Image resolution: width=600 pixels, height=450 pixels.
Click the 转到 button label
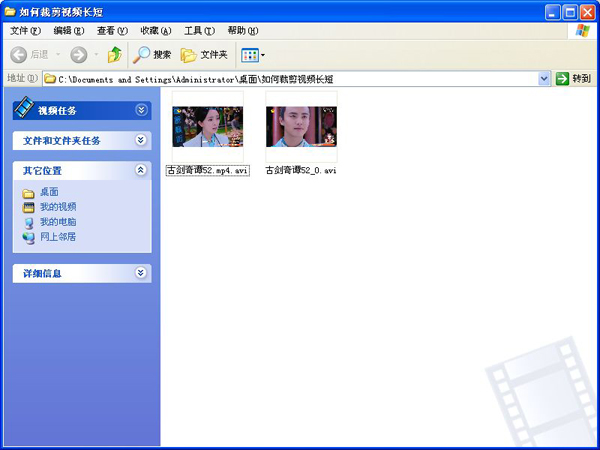581,79
